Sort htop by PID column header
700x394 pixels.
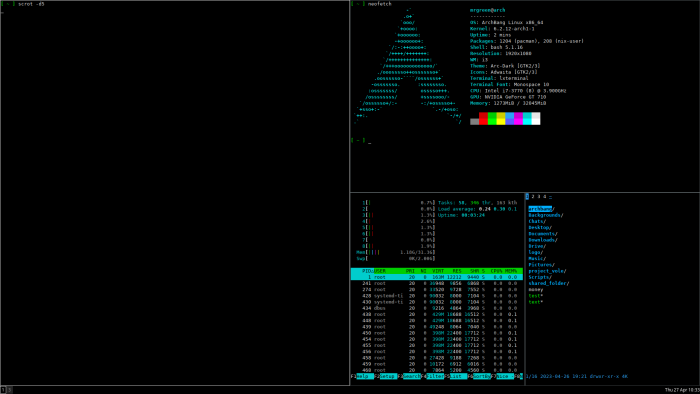[367, 271]
